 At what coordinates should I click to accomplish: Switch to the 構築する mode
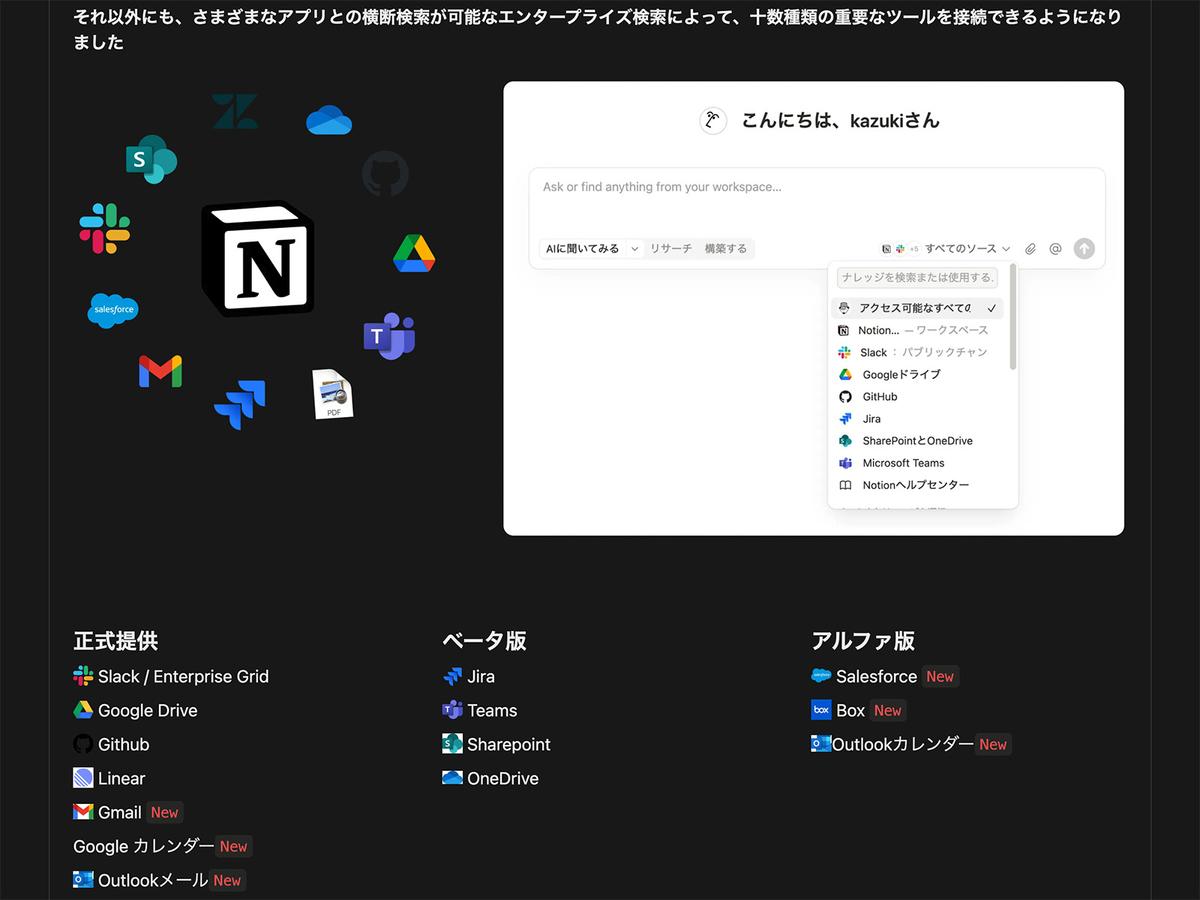point(726,249)
